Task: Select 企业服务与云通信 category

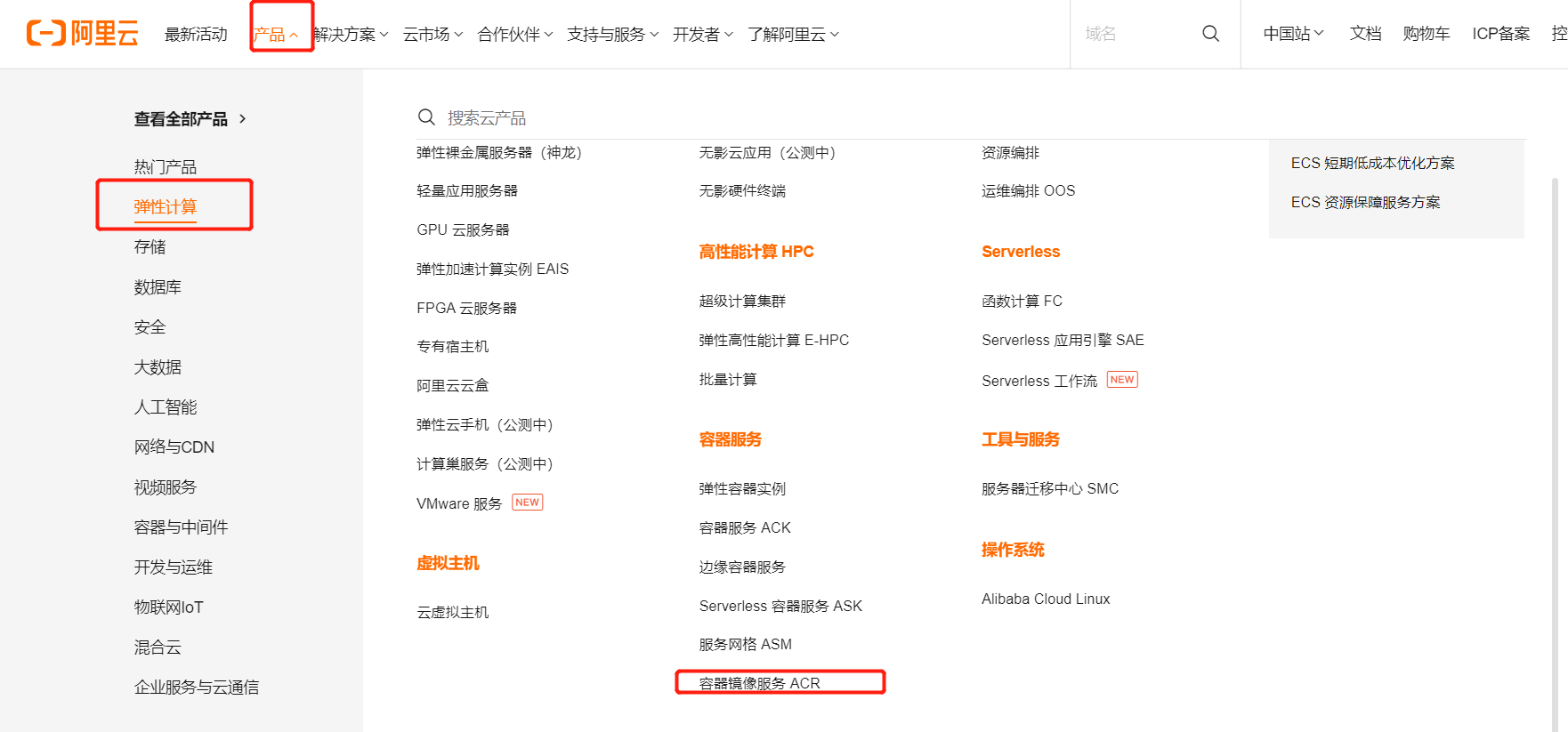Action: point(197,687)
